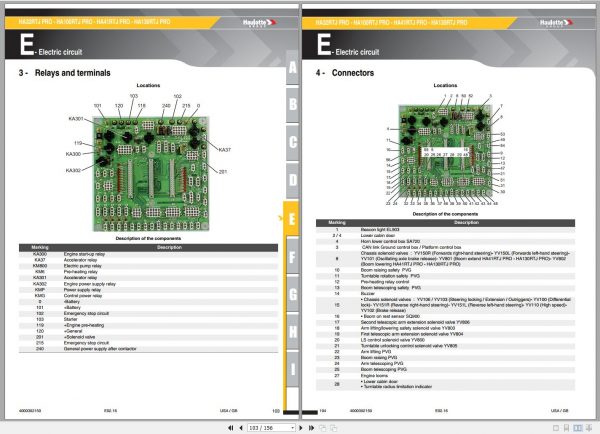Open section tab F
Screen dimensions: 600x434
(292, 256)
